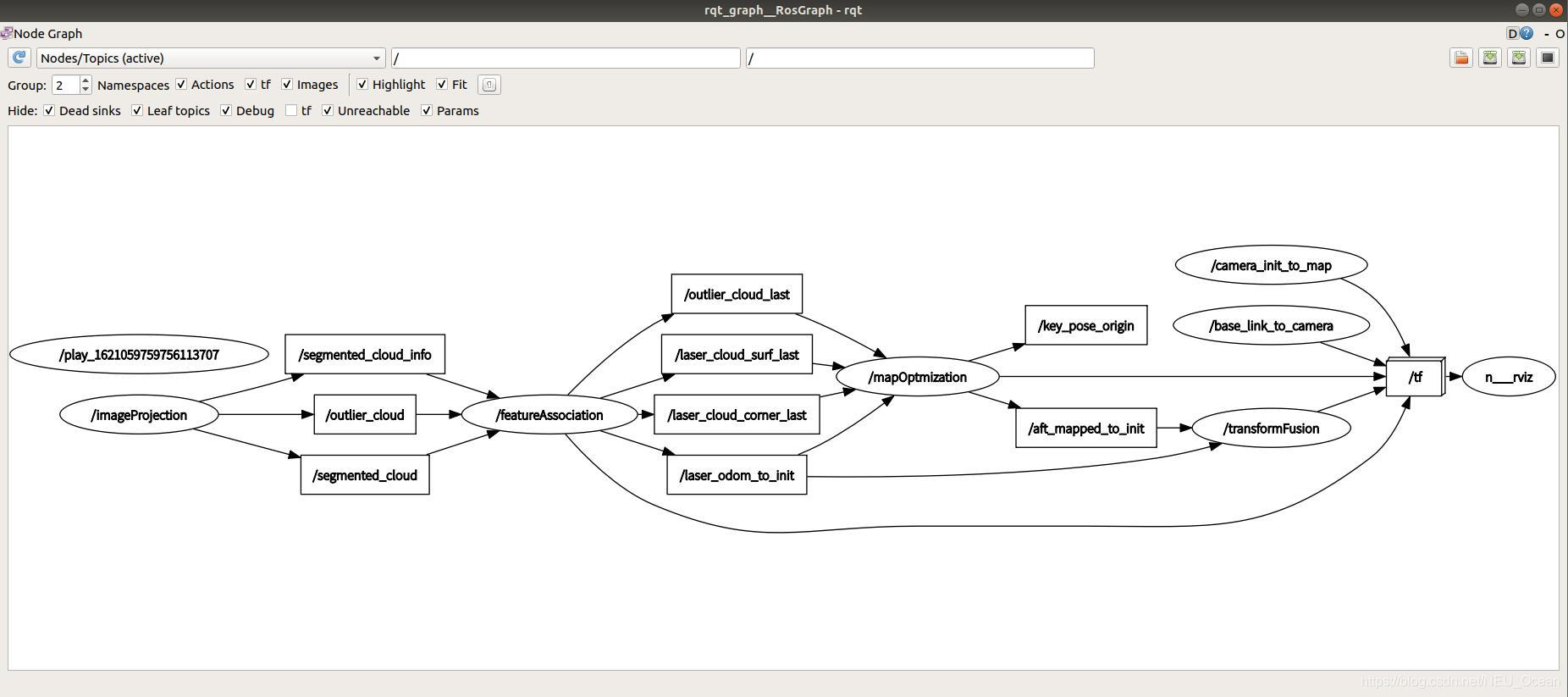Viewport: 1568px width, 697px height.
Task: Click the first save-graph disk icon
Action: 1490,58
